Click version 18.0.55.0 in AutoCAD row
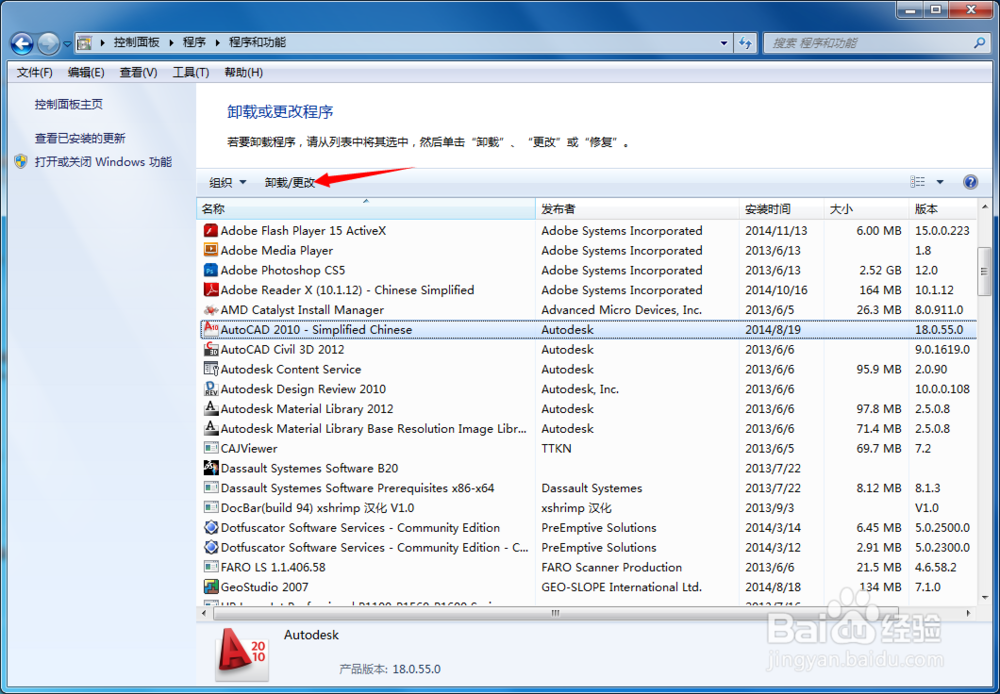Image resolution: width=1000 pixels, height=694 pixels. point(939,330)
